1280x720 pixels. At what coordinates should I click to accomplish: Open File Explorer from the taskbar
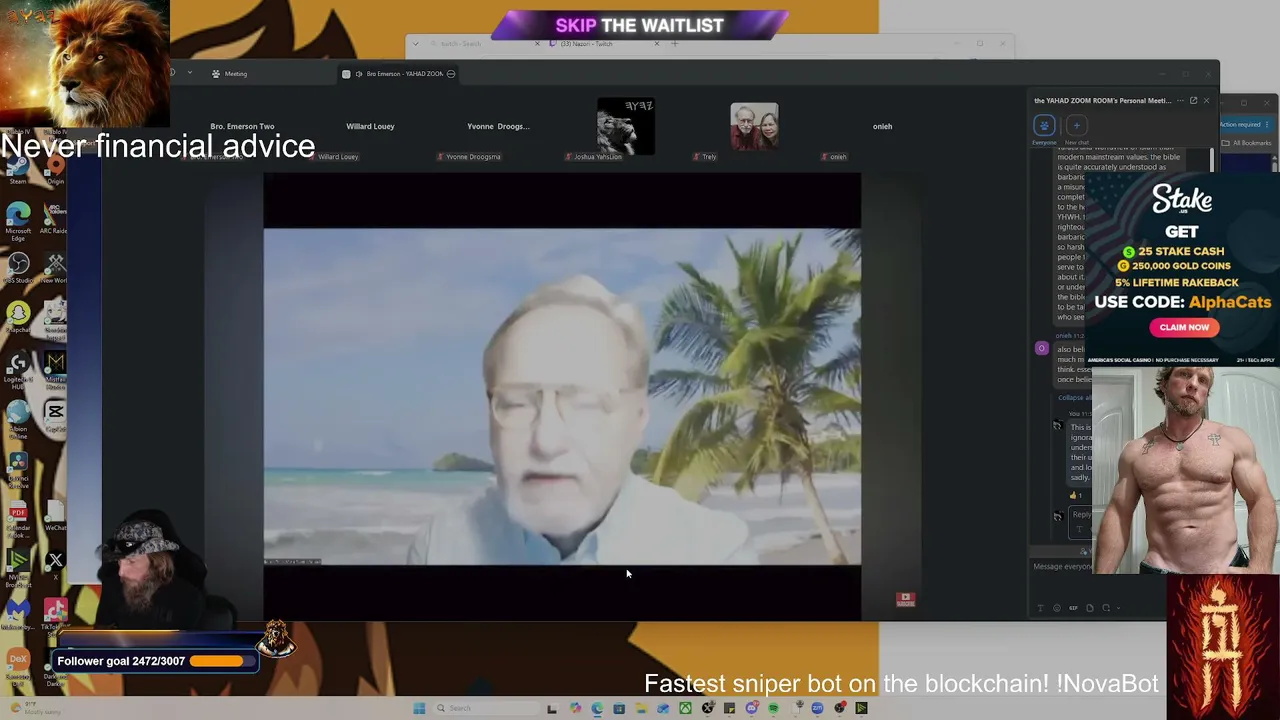point(641,708)
